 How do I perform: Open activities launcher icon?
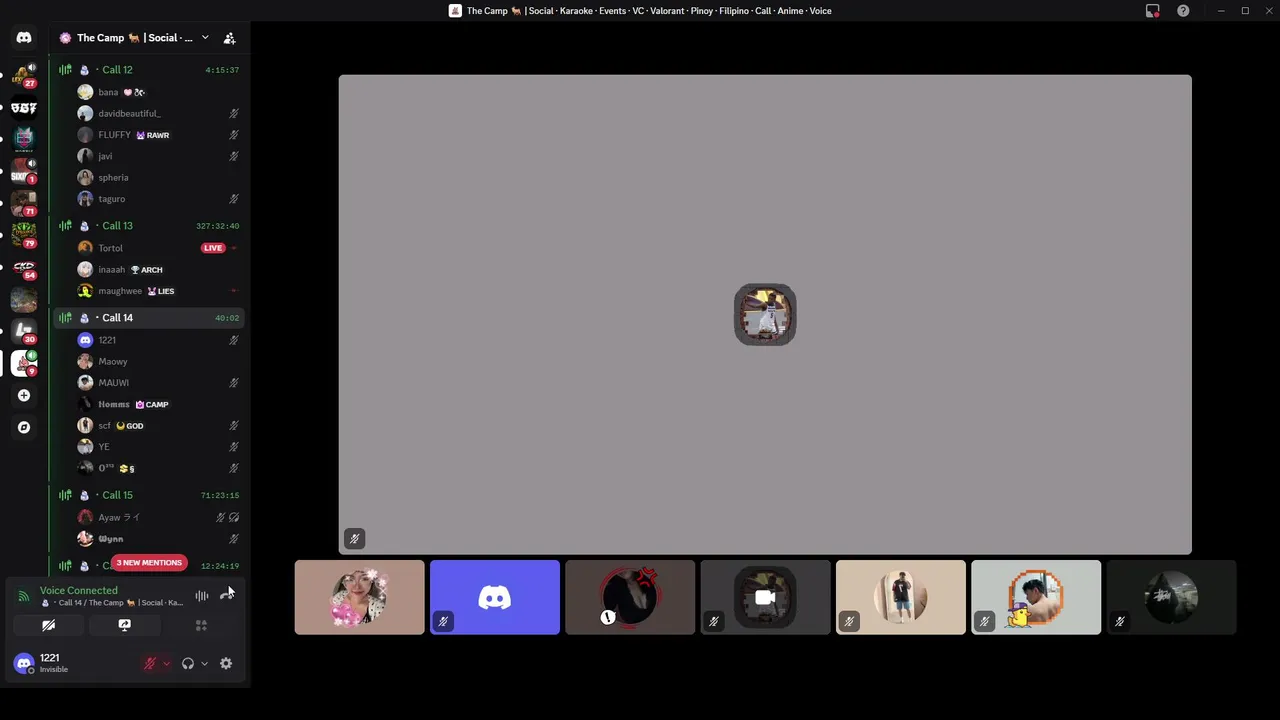point(201,625)
